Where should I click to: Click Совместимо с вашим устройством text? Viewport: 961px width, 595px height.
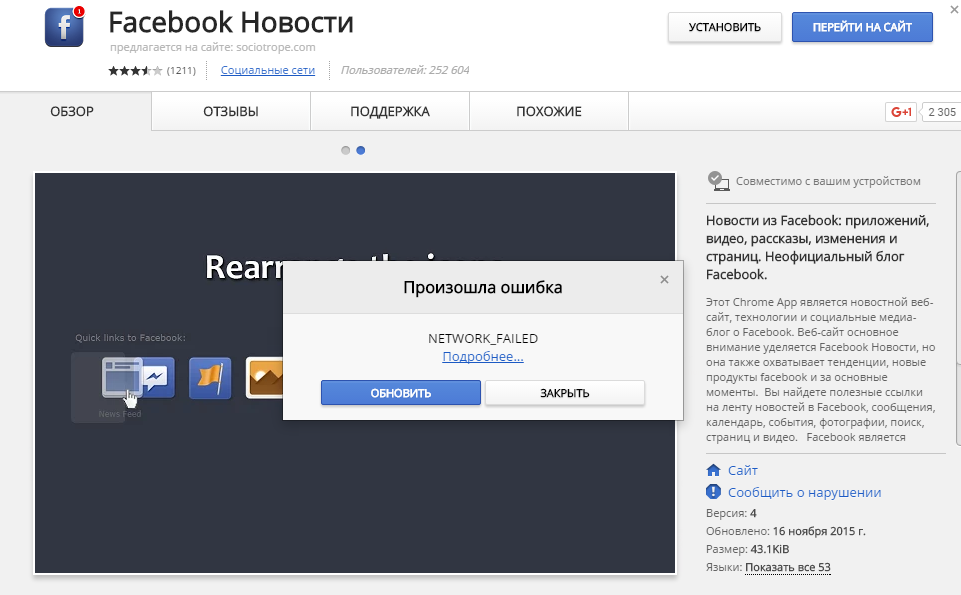pos(828,181)
